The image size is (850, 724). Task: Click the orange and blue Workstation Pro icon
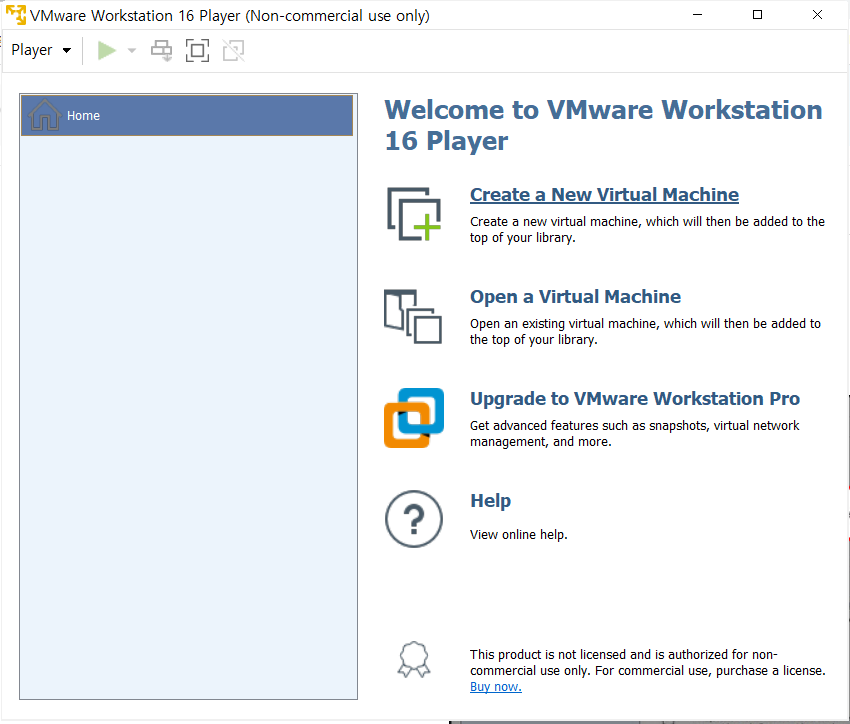click(414, 418)
